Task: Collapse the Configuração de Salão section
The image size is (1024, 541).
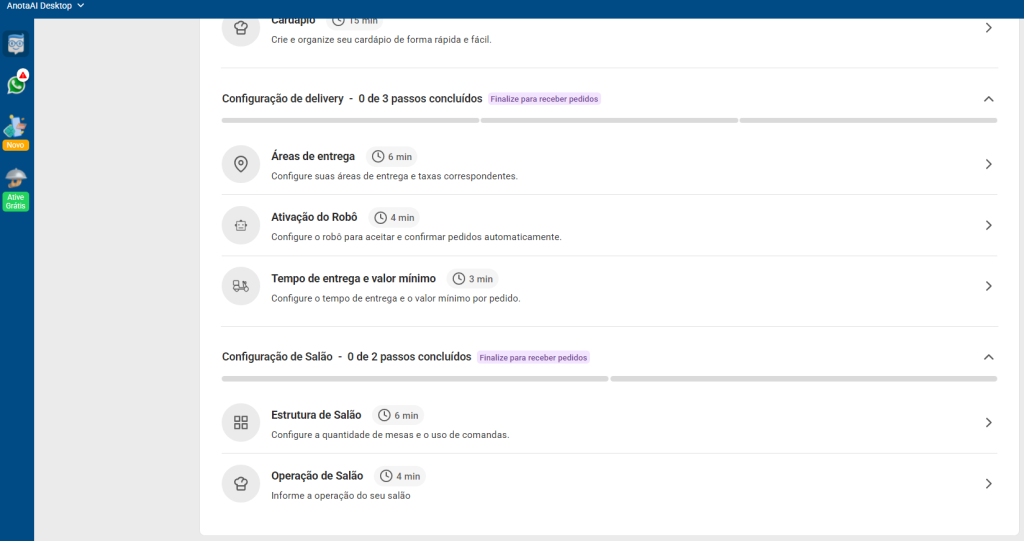Action: pos(988,357)
